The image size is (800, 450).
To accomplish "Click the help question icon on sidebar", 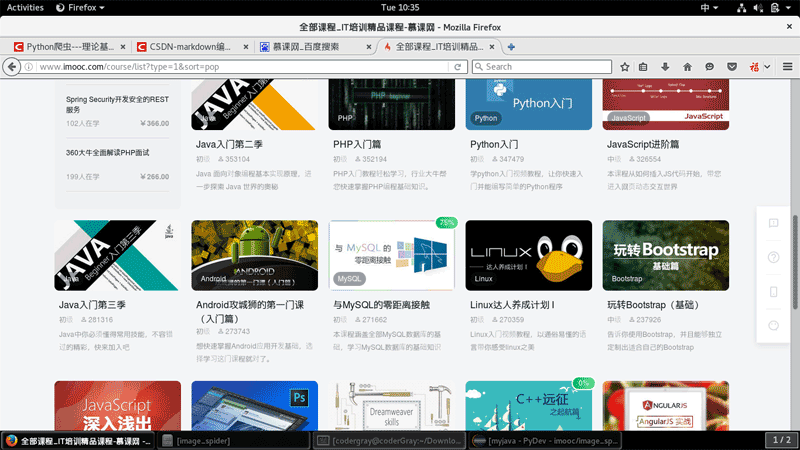I will tap(773, 257).
